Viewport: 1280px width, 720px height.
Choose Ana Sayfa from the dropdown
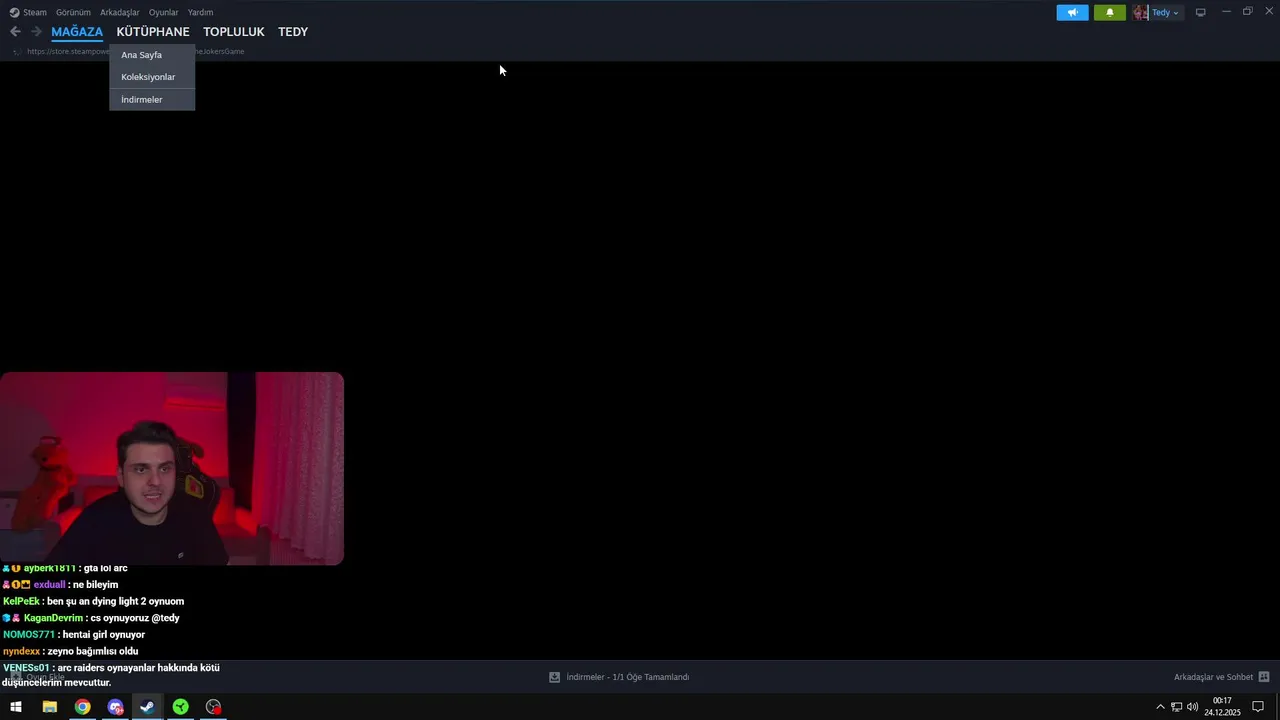(x=152, y=55)
